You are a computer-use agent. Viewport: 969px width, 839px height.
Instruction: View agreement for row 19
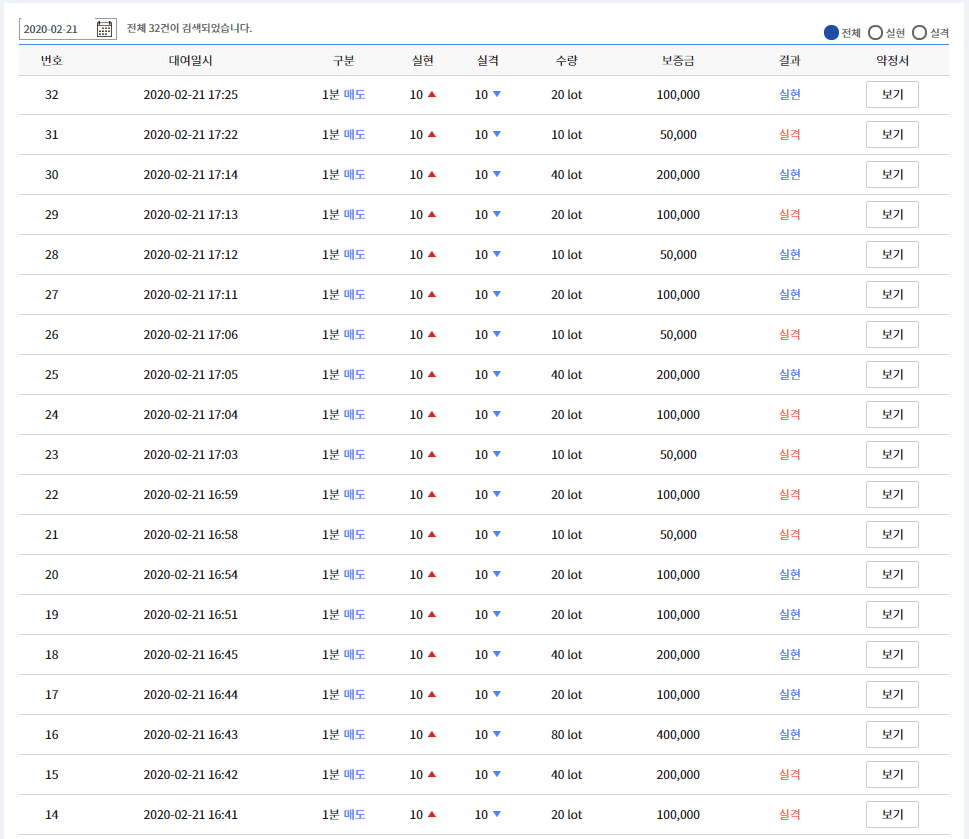(x=892, y=615)
